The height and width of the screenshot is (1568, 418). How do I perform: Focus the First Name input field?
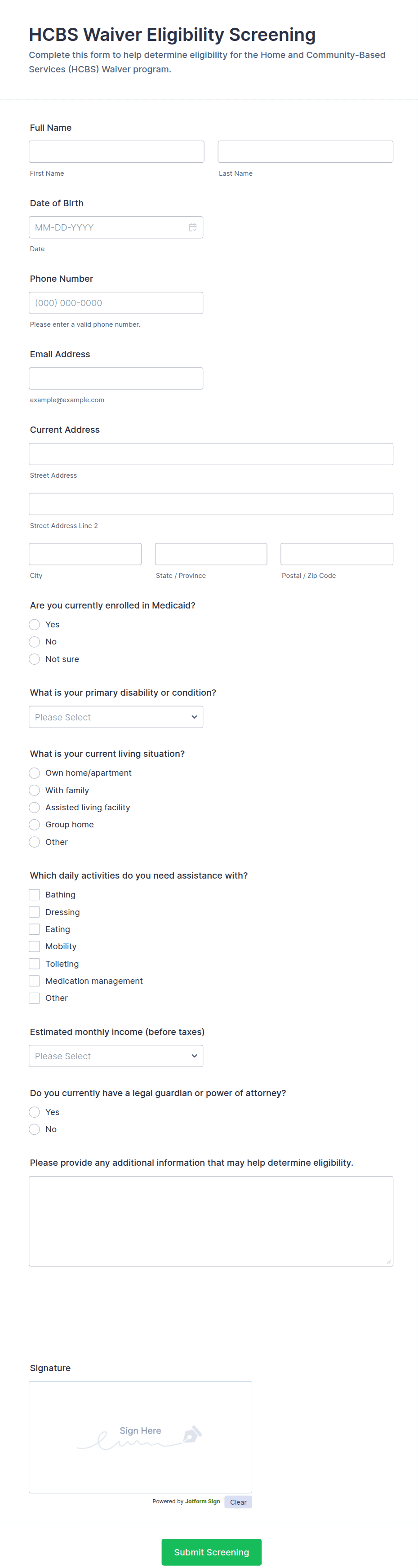[x=116, y=151]
